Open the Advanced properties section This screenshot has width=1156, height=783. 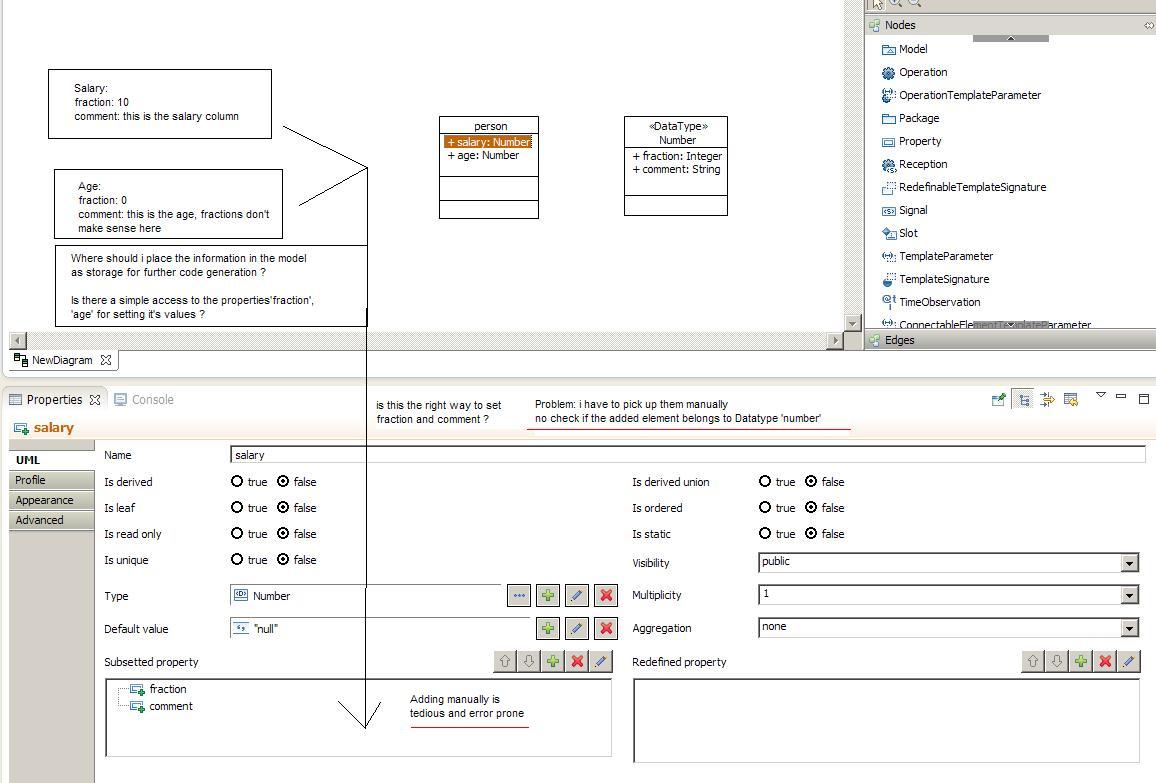(52, 520)
